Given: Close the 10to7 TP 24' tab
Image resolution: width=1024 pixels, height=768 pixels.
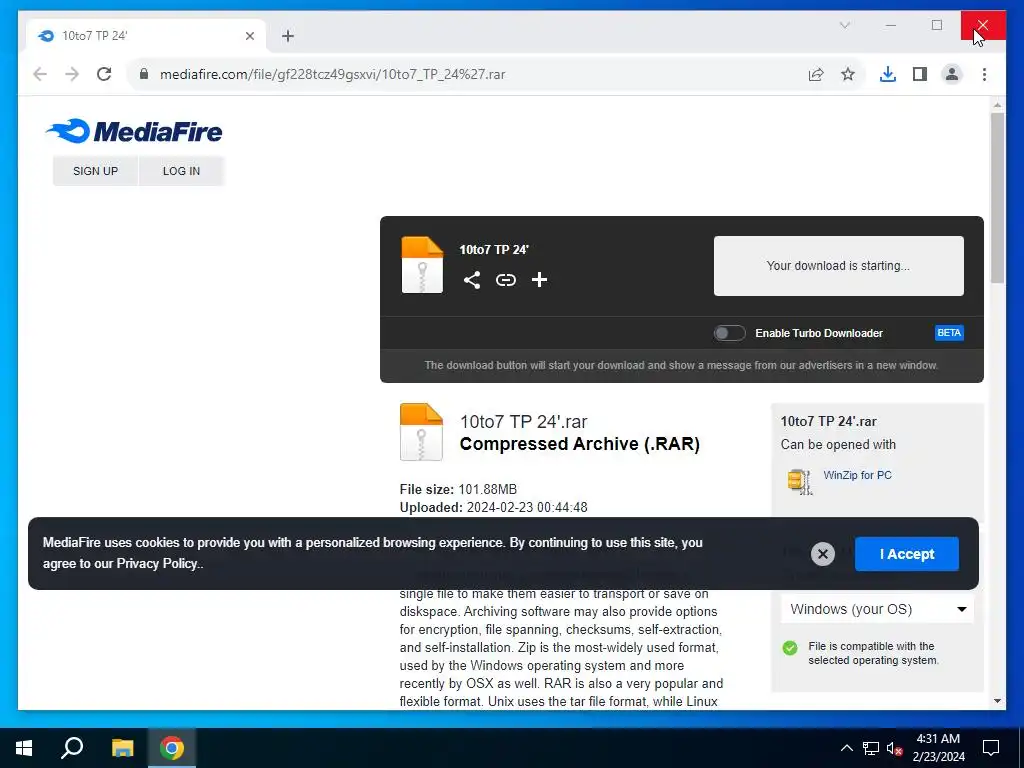Looking at the screenshot, I should coord(249,36).
